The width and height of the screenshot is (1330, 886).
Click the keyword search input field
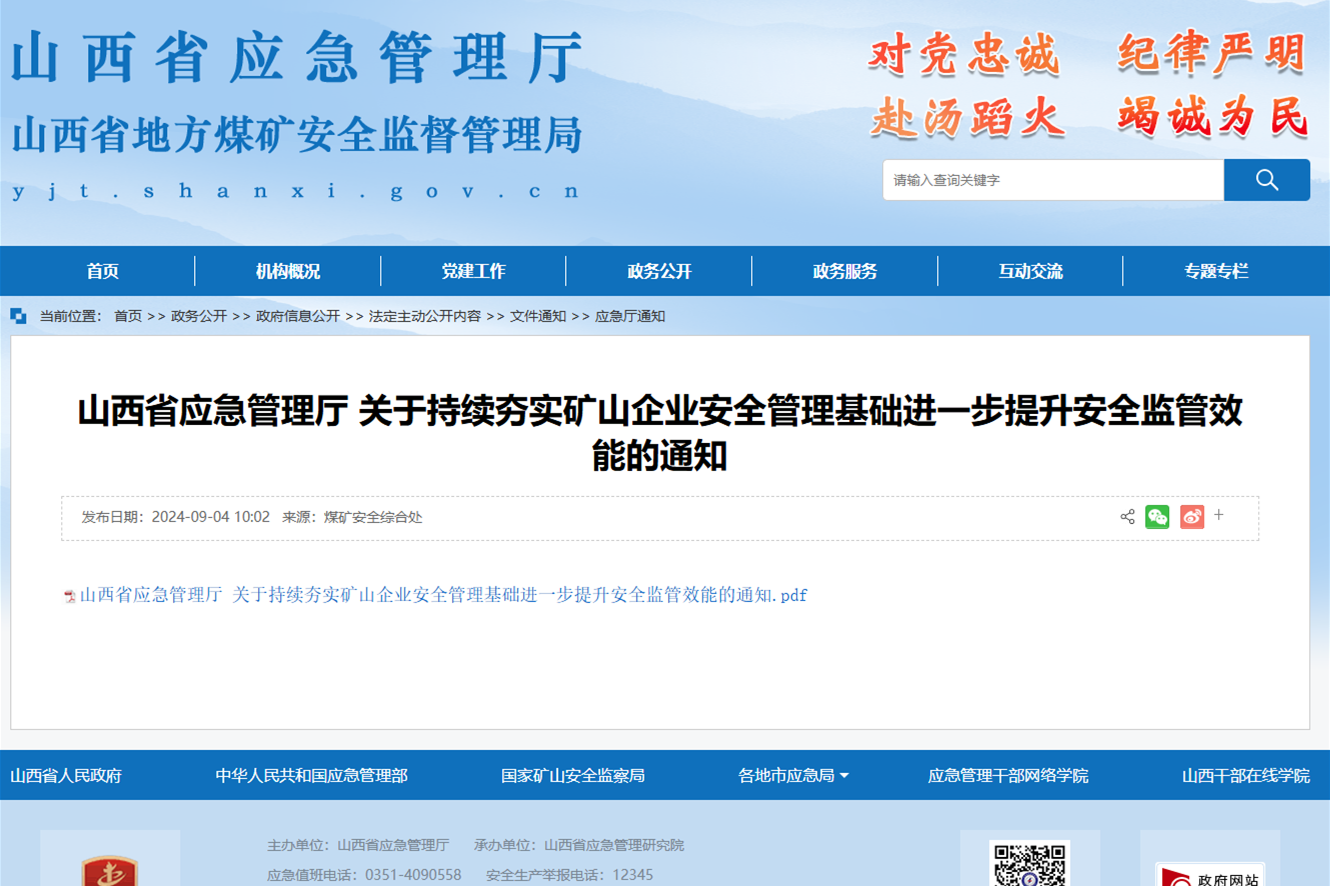coord(1052,180)
